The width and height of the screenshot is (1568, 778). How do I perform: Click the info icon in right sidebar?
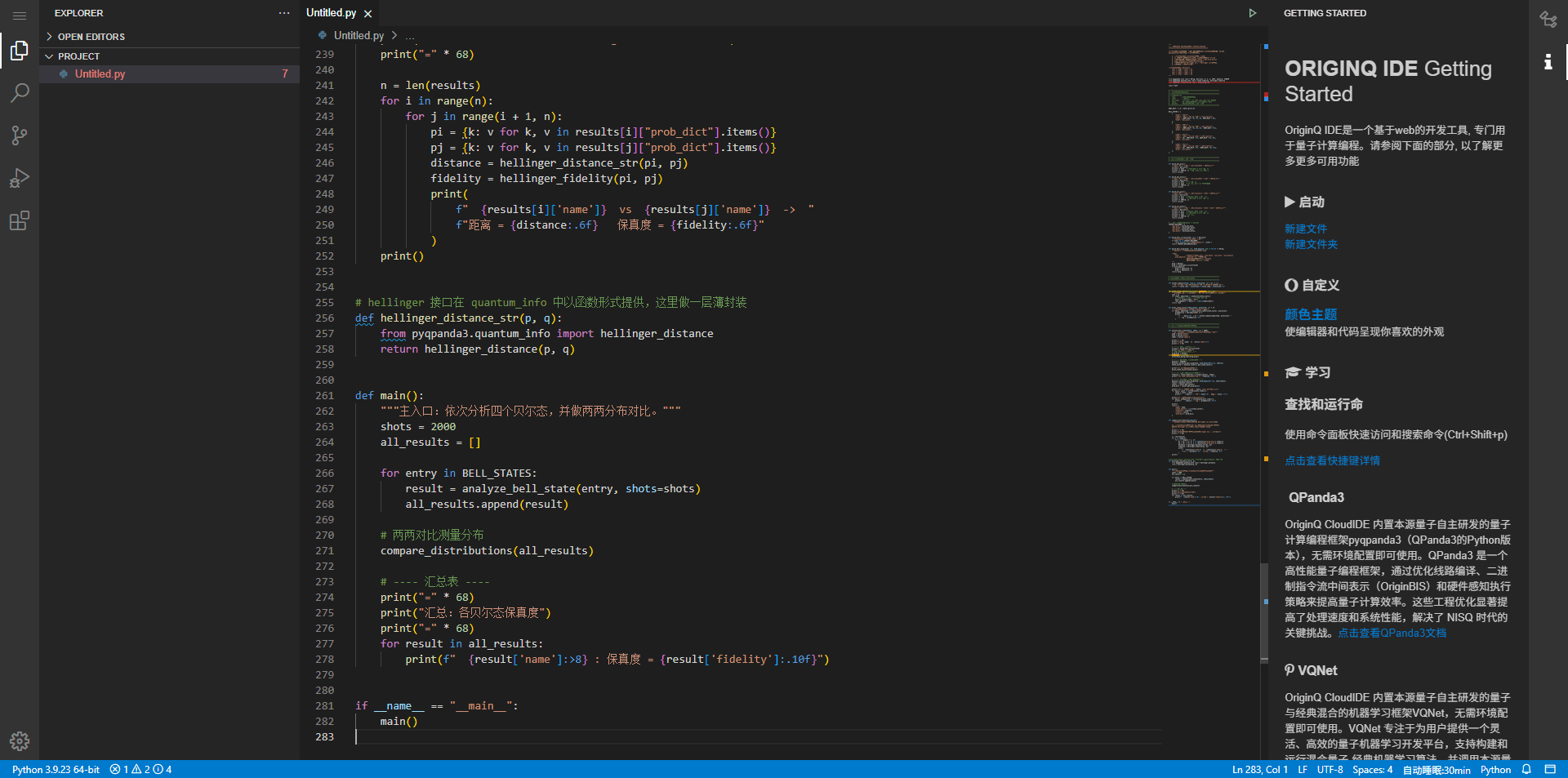[1548, 61]
